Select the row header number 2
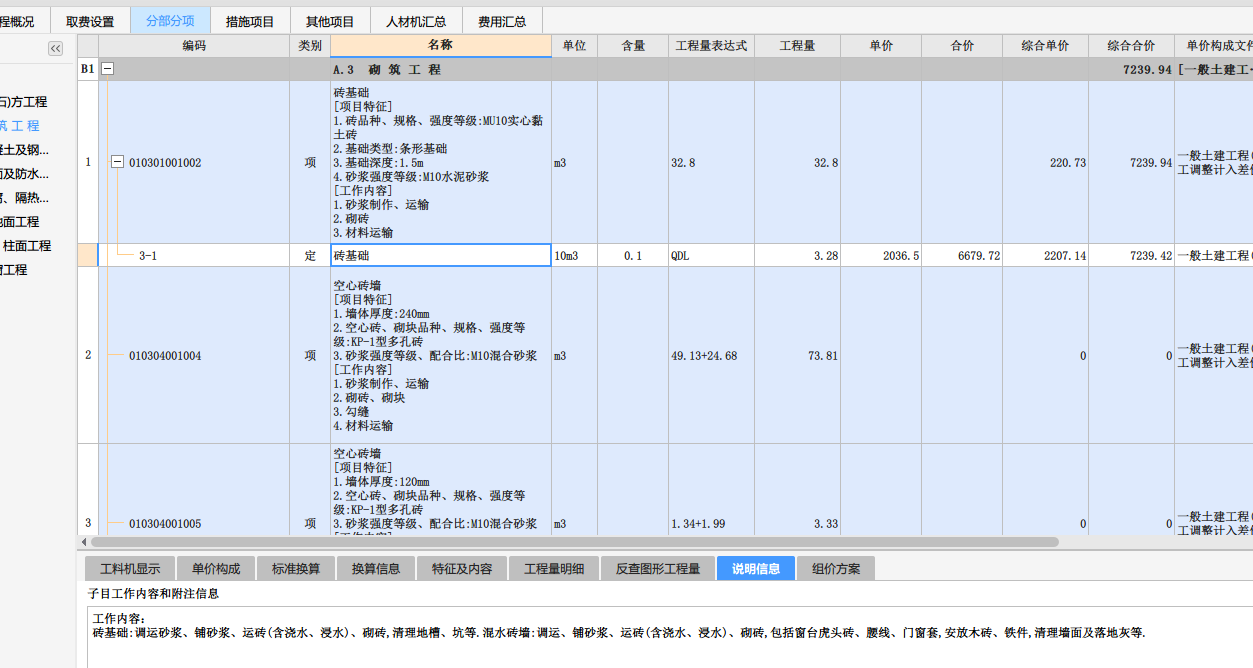 88,356
